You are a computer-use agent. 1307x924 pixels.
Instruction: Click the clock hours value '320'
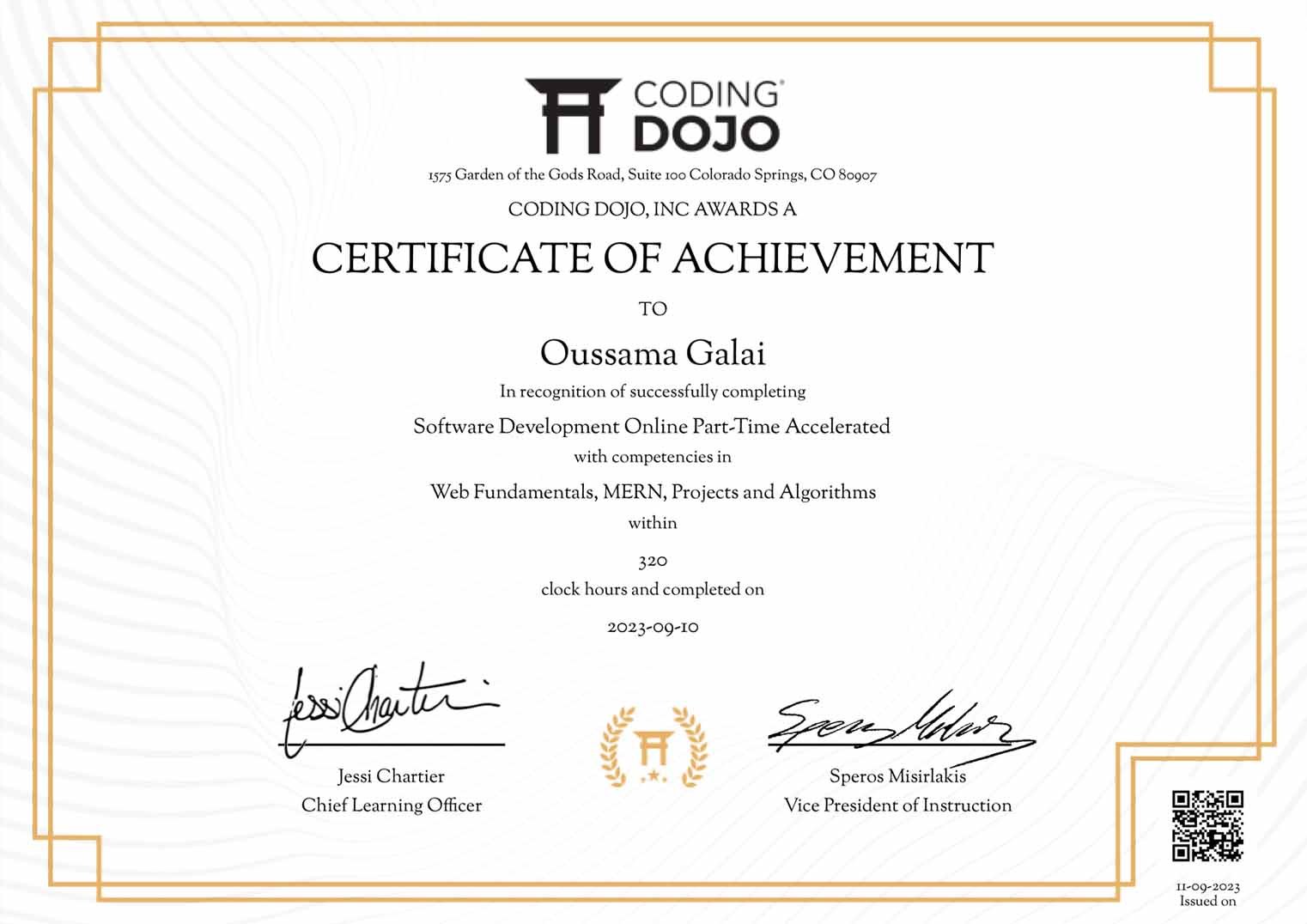point(653,561)
